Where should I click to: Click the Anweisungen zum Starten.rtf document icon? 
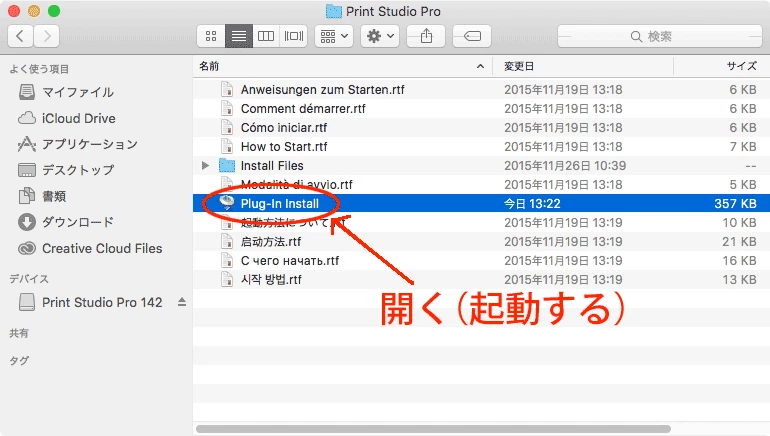tap(227, 89)
